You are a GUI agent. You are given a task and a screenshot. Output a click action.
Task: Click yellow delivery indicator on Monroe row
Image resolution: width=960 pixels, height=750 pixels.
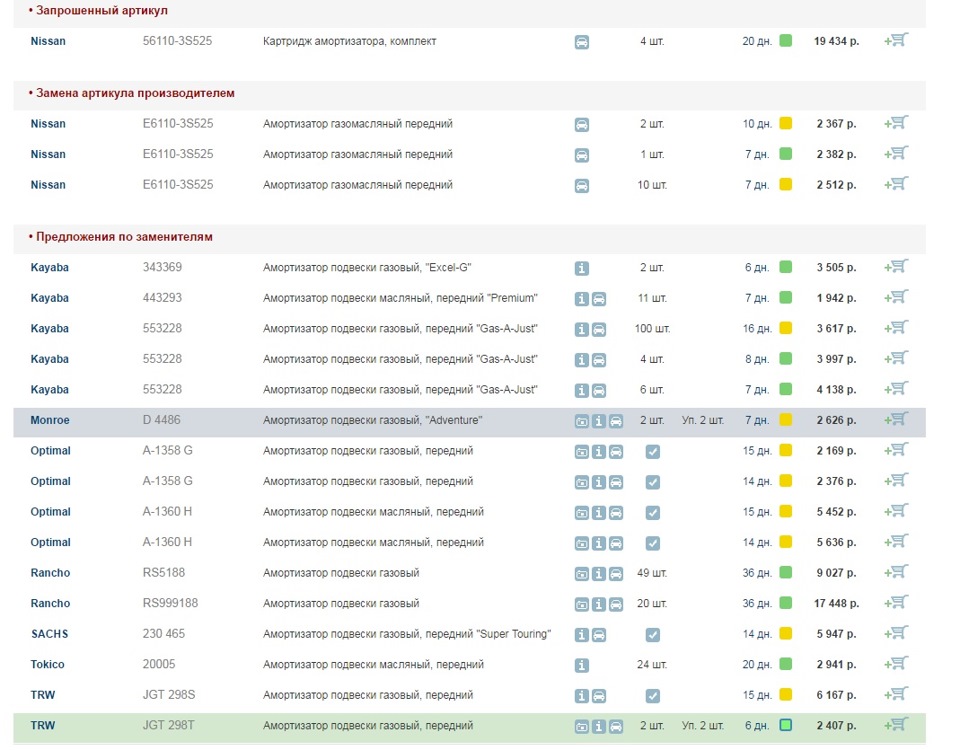(x=786, y=420)
